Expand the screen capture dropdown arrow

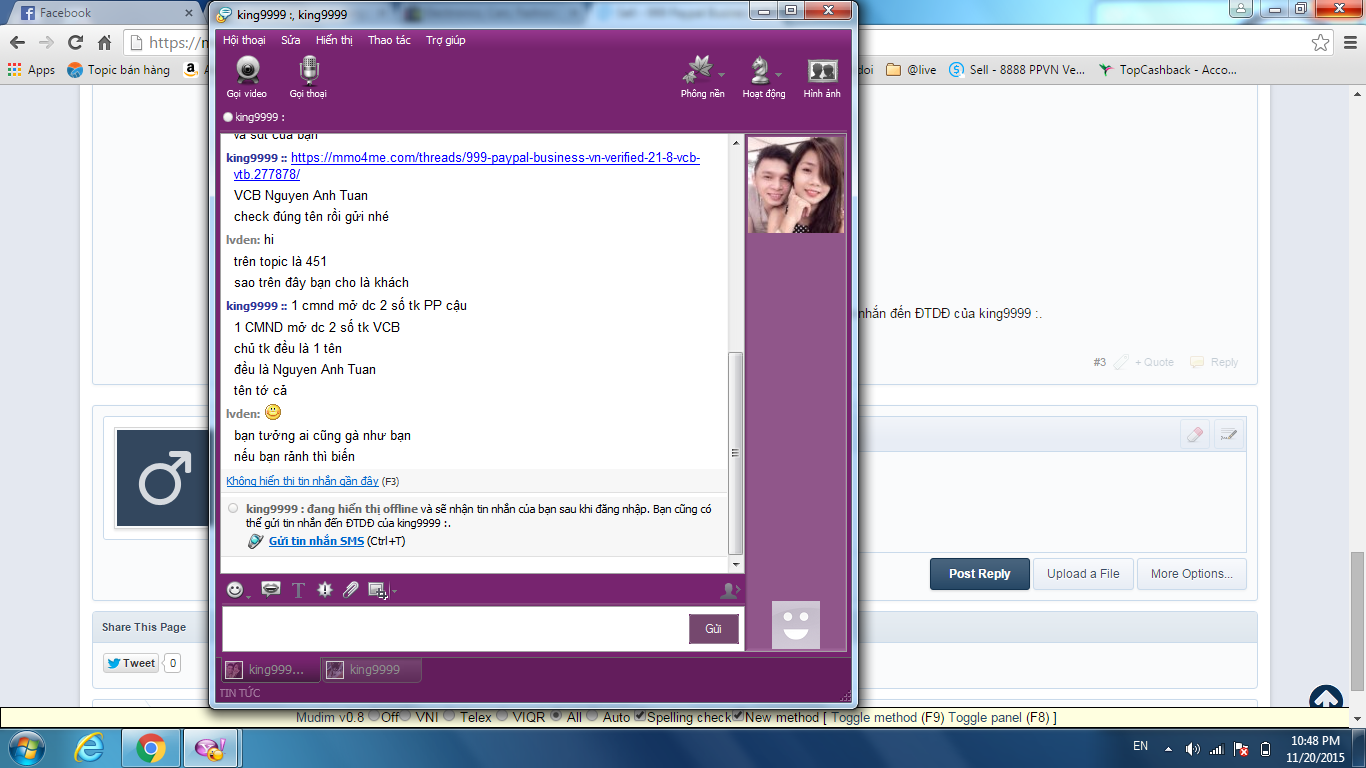point(394,591)
